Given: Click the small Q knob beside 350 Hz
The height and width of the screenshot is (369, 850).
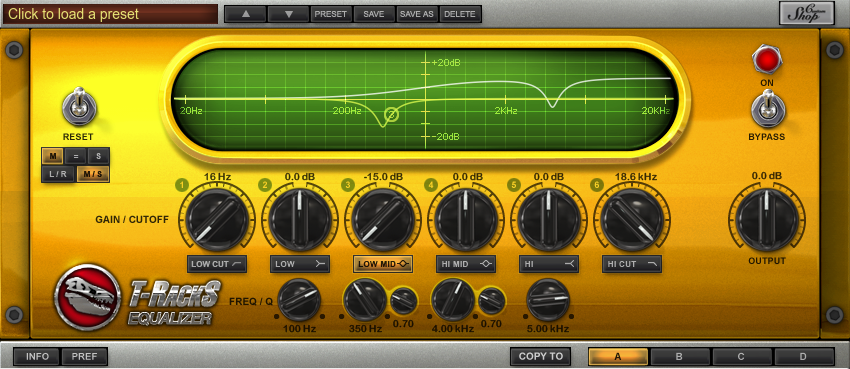Looking at the screenshot, I should click(404, 301).
